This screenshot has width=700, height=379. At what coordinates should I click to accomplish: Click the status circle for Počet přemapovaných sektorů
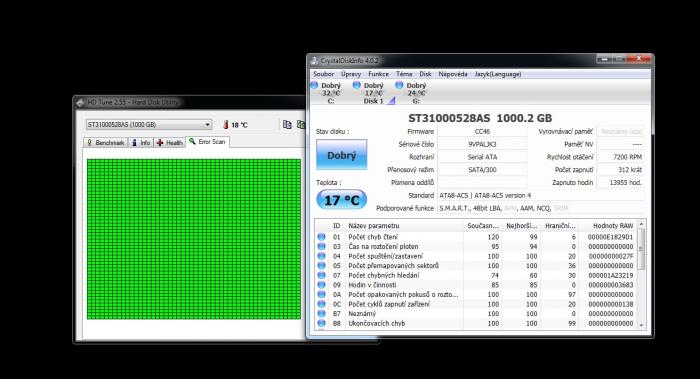(x=321, y=266)
